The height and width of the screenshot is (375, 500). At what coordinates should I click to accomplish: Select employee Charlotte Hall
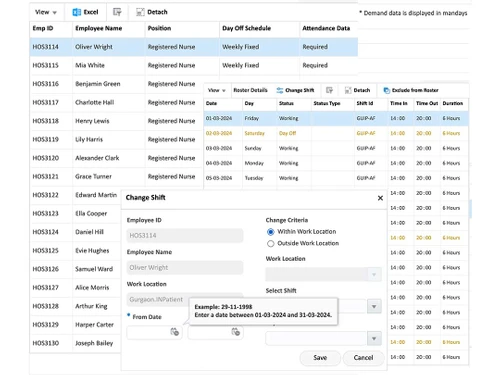pyautogui.click(x=95, y=102)
